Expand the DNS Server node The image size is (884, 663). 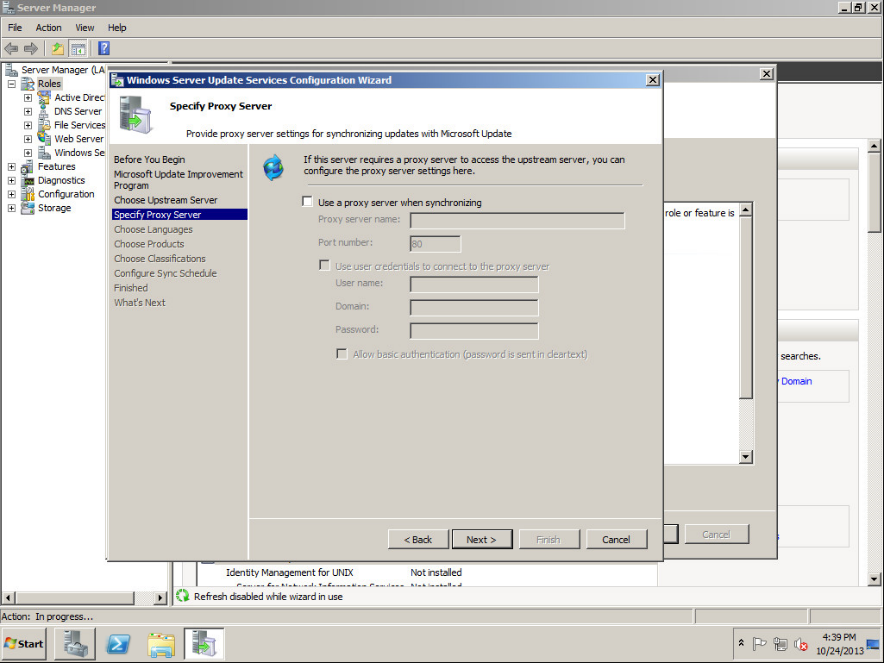click(28, 112)
